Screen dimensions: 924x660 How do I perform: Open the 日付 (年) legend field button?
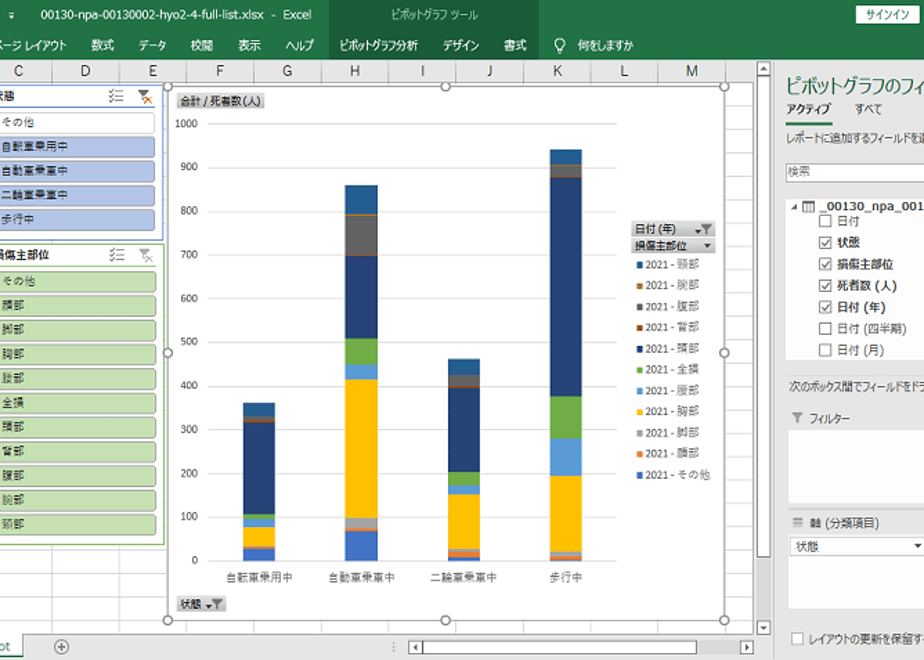673,229
